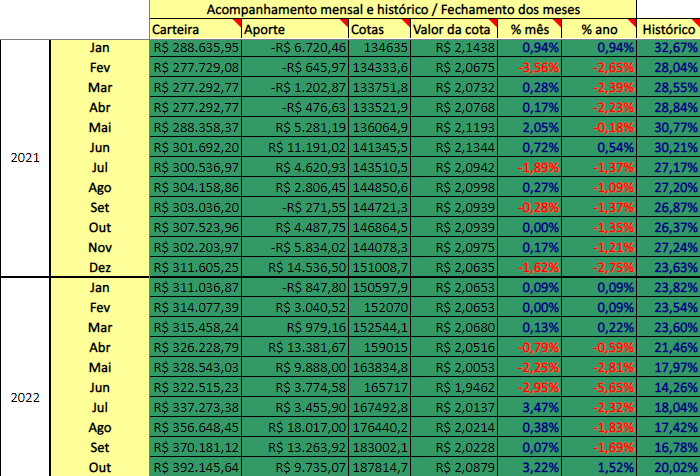Click the % ano cell -2,65%
The width and height of the screenshot is (700, 476).
coord(599,67)
